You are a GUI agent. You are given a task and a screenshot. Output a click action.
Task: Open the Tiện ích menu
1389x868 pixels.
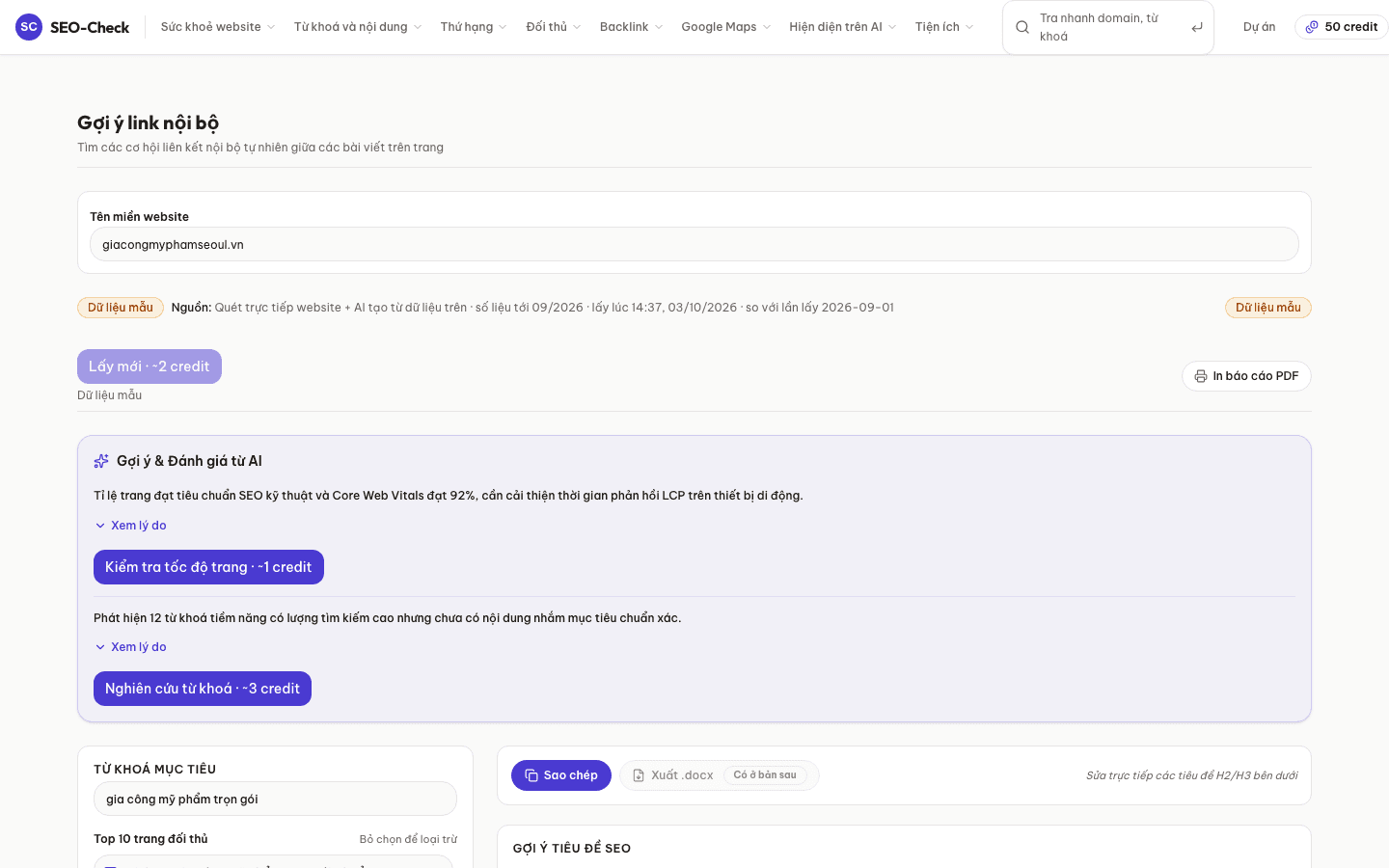(x=944, y=27)
